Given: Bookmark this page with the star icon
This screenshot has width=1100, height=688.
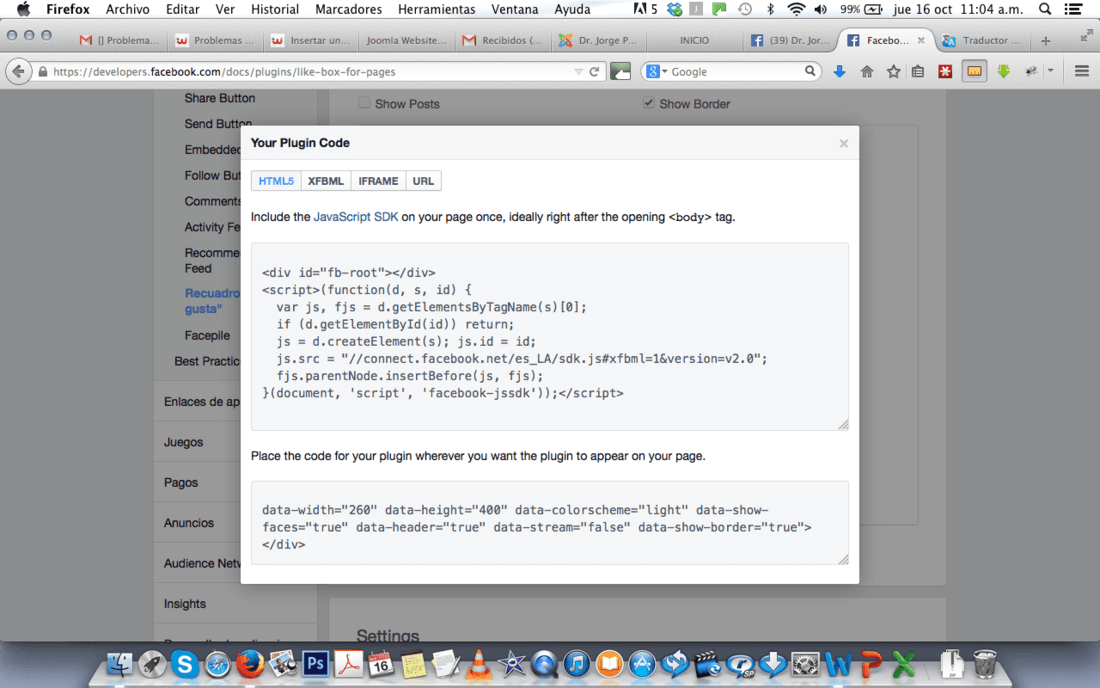Looking at the screenshot, I should coord(893,72).
